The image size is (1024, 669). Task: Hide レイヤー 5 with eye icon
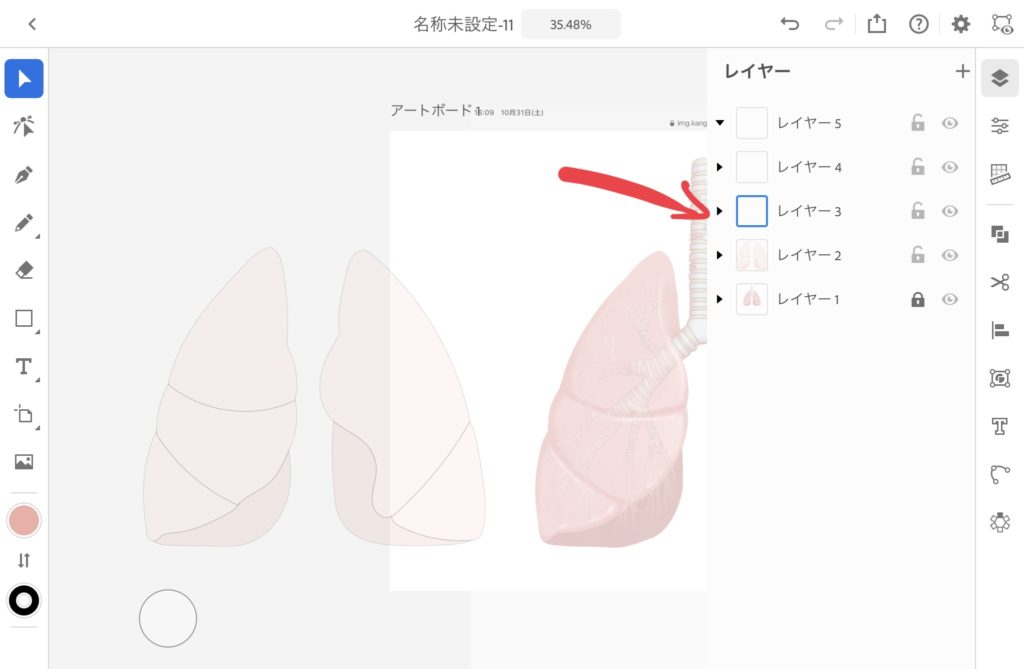point(950,123)
